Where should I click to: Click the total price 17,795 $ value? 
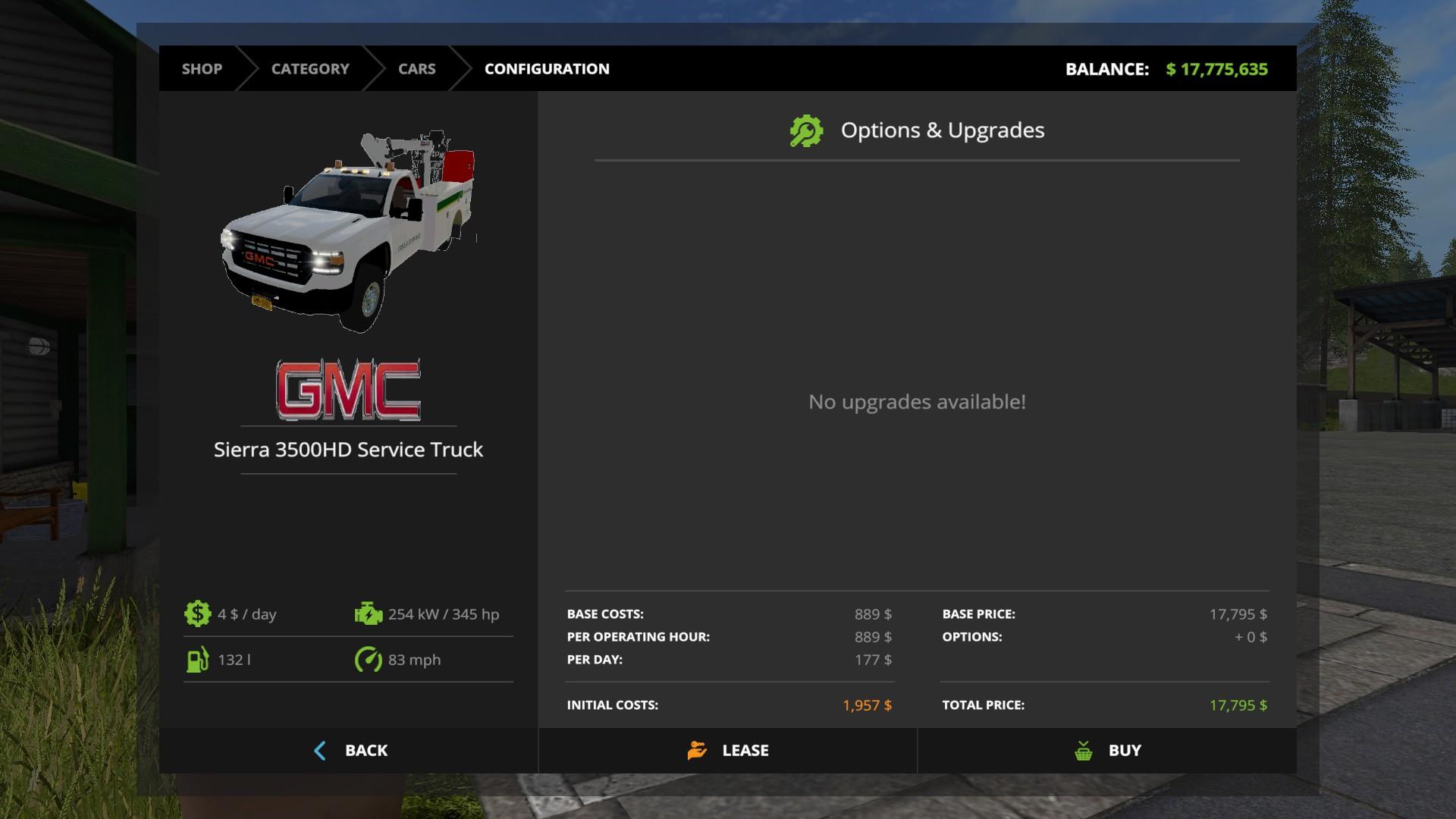(1238, 705)
